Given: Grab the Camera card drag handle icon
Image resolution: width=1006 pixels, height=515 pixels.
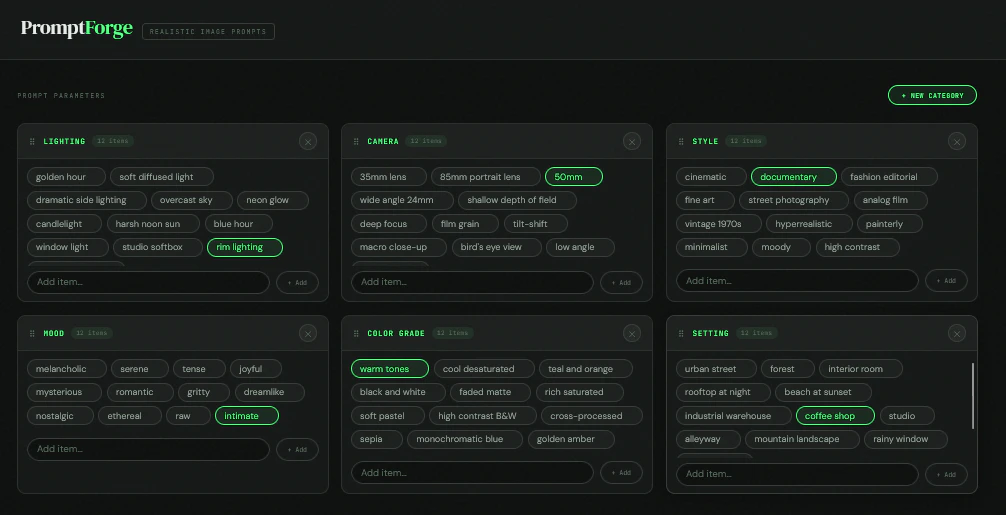Looking at the screenshot, I should click(x=356, y=142).
